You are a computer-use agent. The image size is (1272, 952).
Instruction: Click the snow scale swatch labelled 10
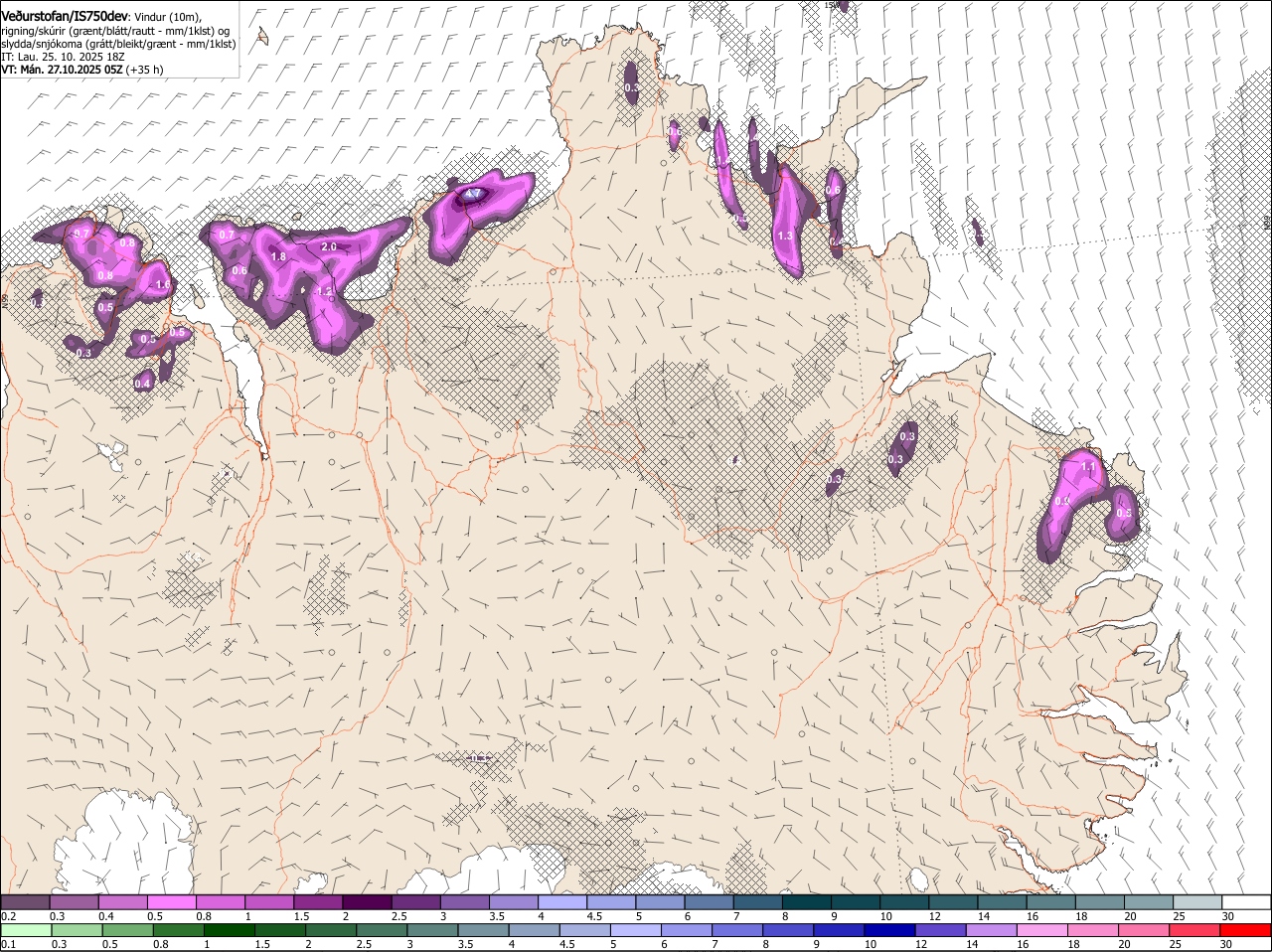[x=904, y=902]
